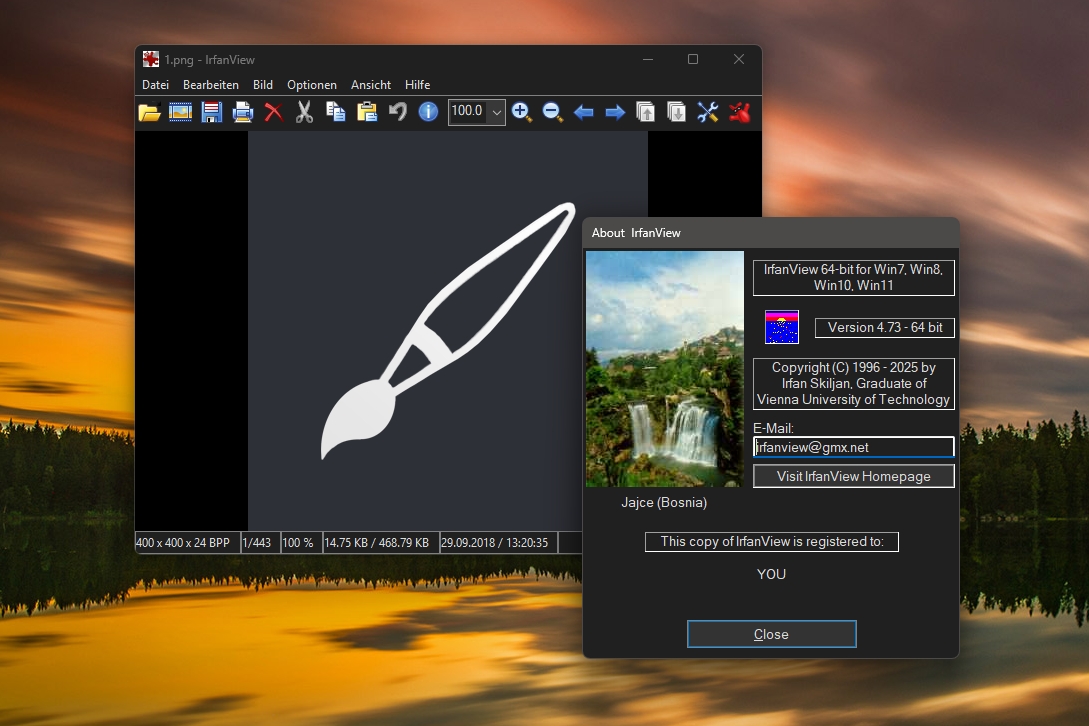Expand the zoom percentage dropdown
Image resolution: width=1089 pixels, height=726 pixels.
tap(496, 112)
